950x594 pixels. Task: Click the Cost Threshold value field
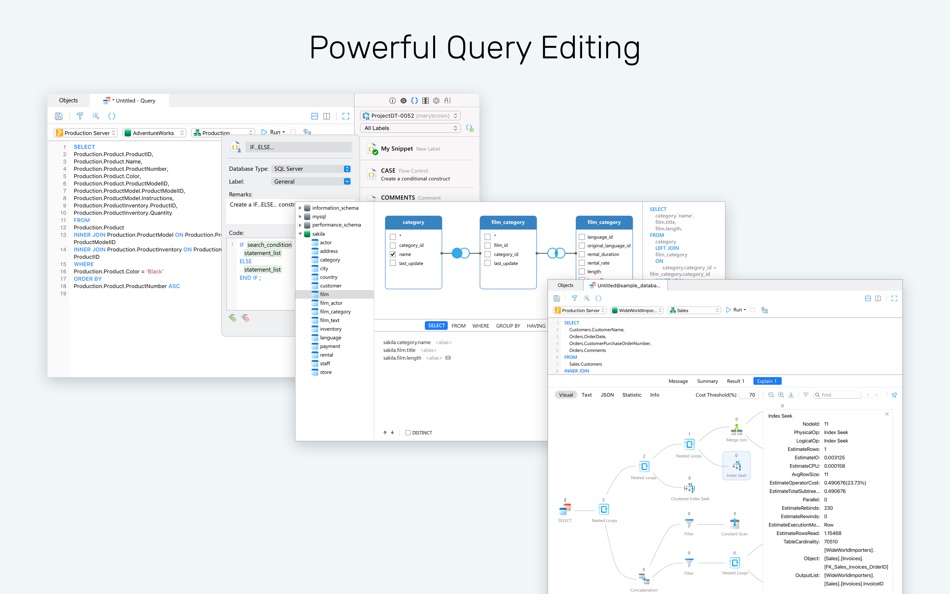(x=749, y=395)
